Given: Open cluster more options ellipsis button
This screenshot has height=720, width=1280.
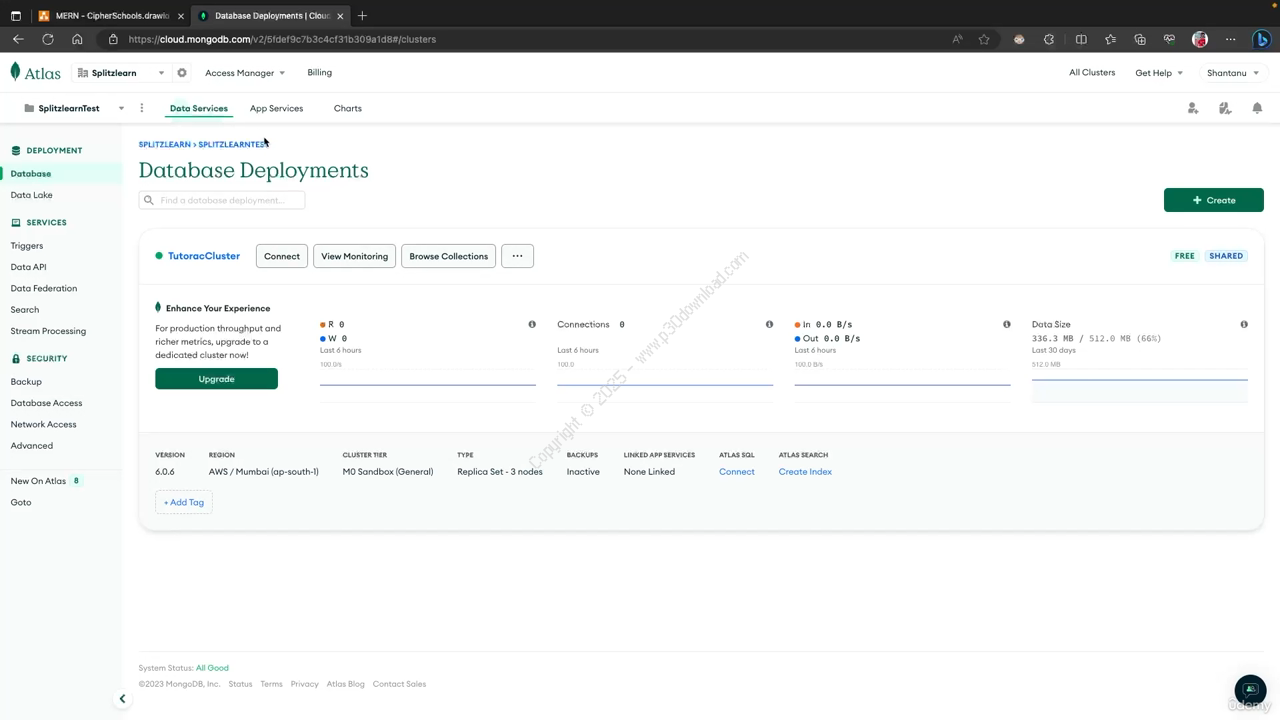Looking at the screenshot, I should pos(517,256).
